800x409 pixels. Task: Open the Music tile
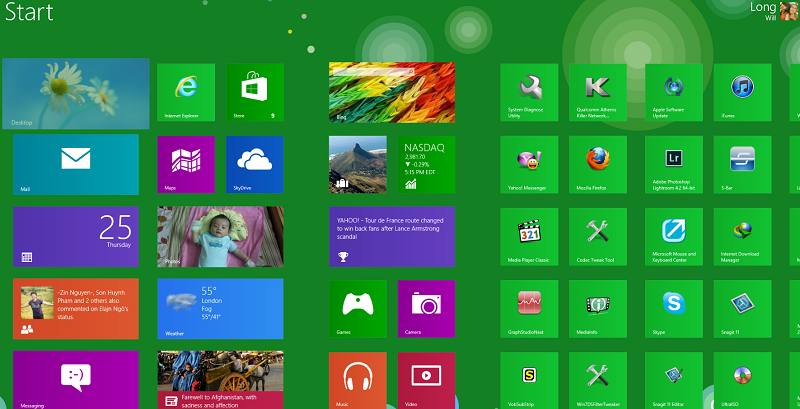358,380
